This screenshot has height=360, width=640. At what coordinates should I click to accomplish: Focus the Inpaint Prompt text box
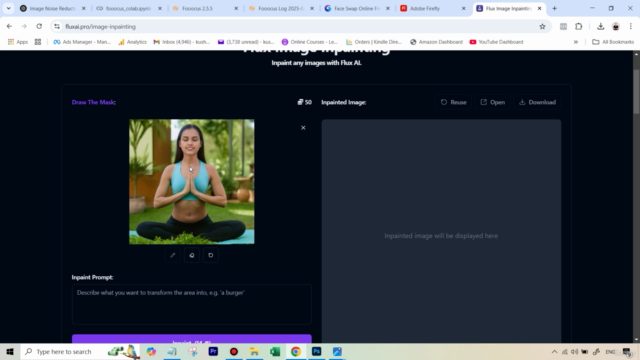click(x=191, y=304)
